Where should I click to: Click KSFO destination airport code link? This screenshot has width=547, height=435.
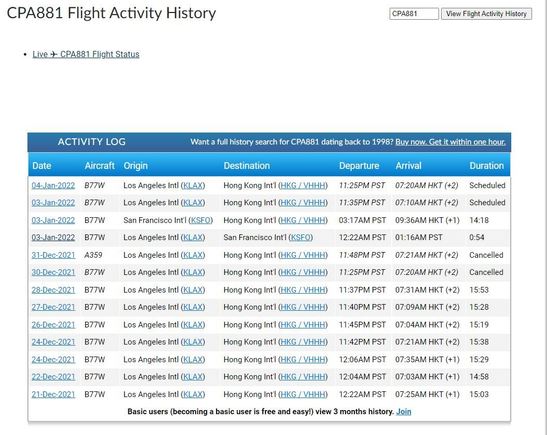pos(301,238)
